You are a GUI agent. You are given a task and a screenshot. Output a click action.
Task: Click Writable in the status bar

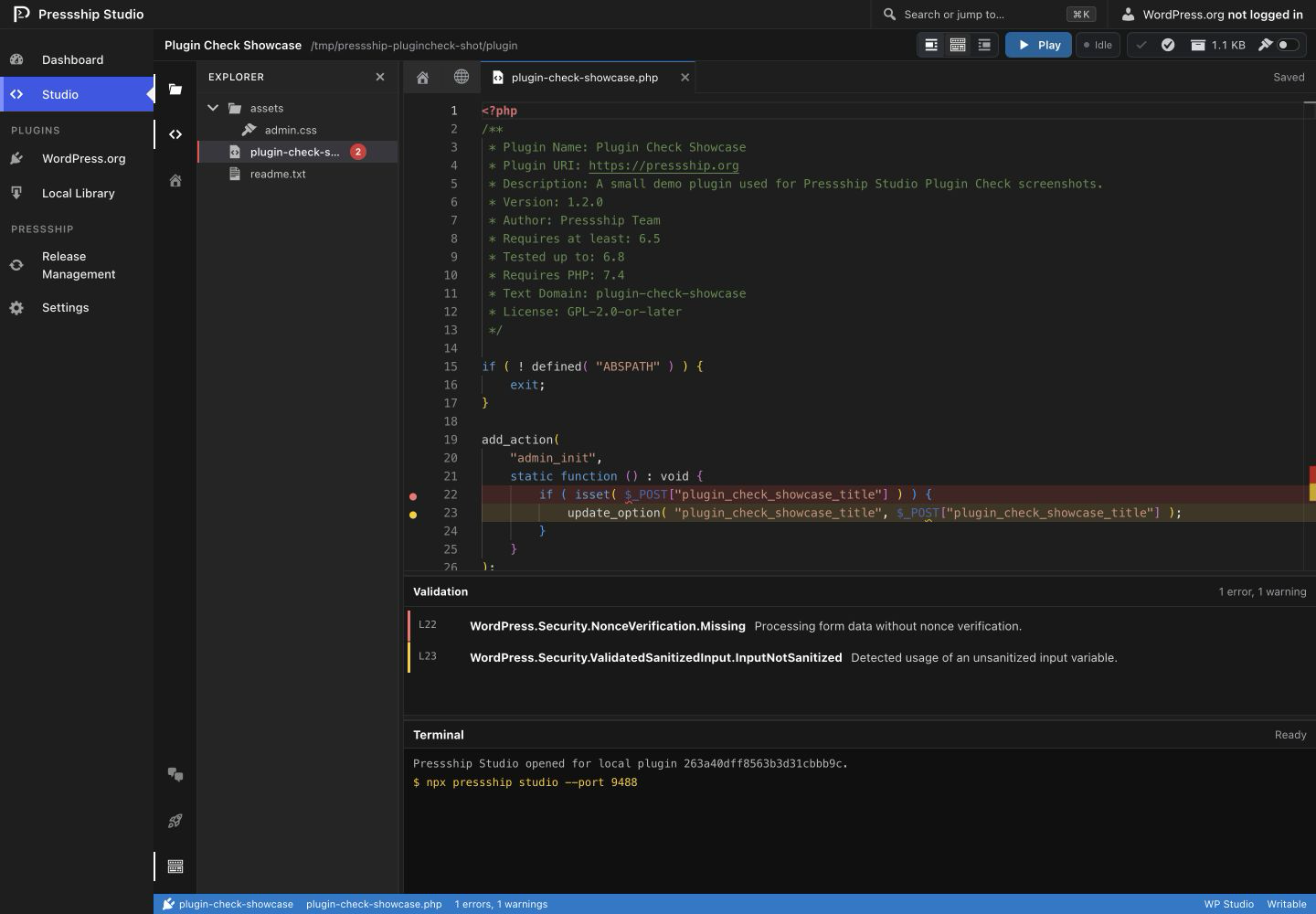[x=1287, y=904]
